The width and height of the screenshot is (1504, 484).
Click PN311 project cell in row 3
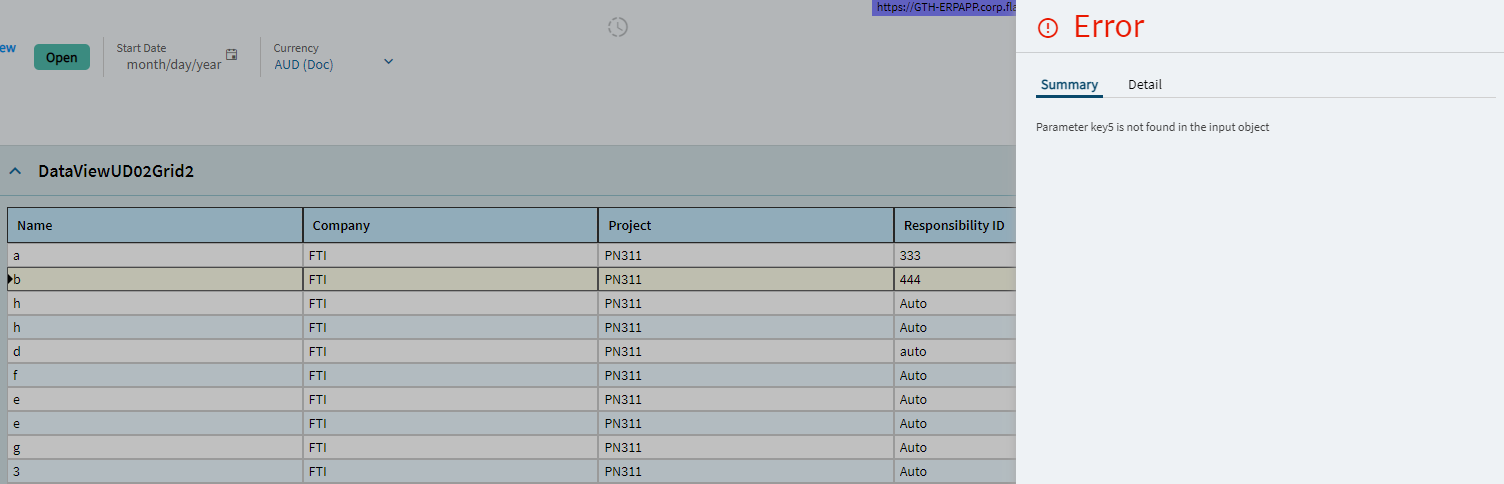[x=746, y=471]
